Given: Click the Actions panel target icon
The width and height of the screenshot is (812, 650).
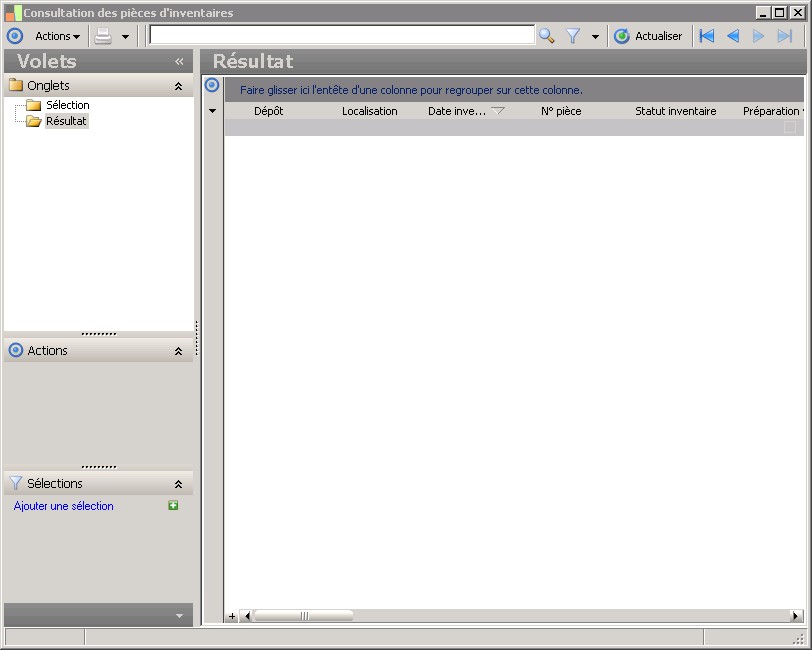Looking at the screenshot, I should [16, 350].
